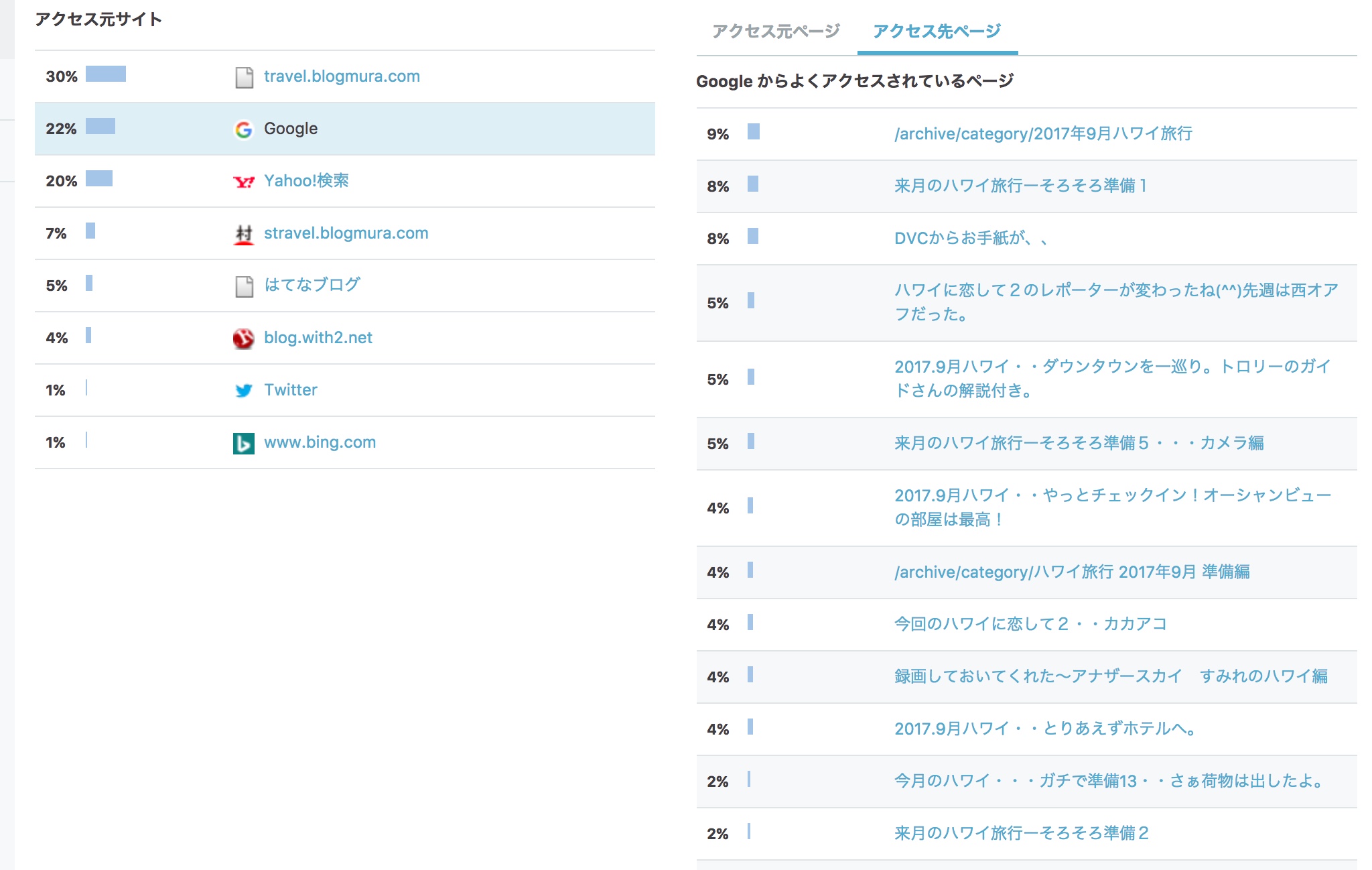Open the とりあえずホテルへ article link
1372x870 pixels.
pyautogui.click(x=1046, y=729)
